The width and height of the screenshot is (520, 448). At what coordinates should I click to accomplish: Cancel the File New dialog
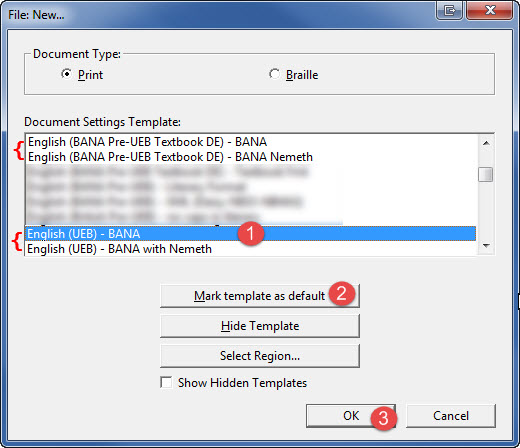tap(451, 416)
